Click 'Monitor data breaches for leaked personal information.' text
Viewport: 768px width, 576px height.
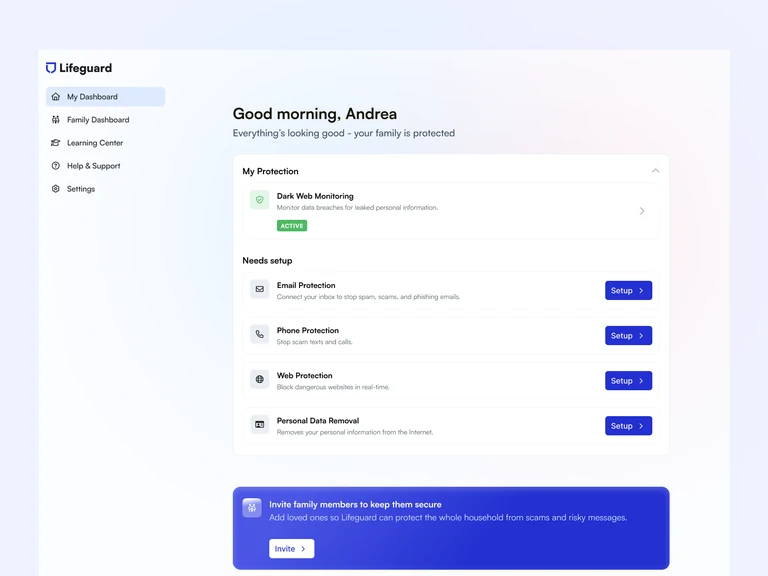358,208
